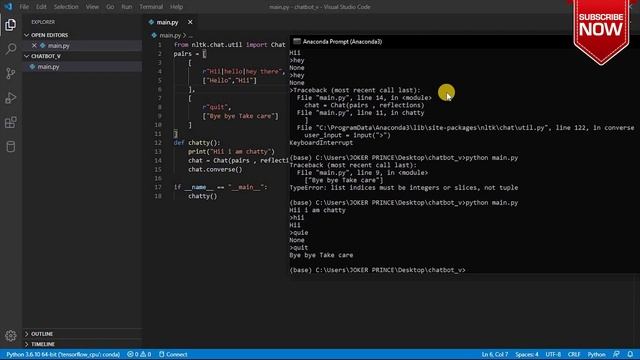This screenshot has height=360, width=640.
Task: Click line number 12 in the editor
Action: [158, 142]
